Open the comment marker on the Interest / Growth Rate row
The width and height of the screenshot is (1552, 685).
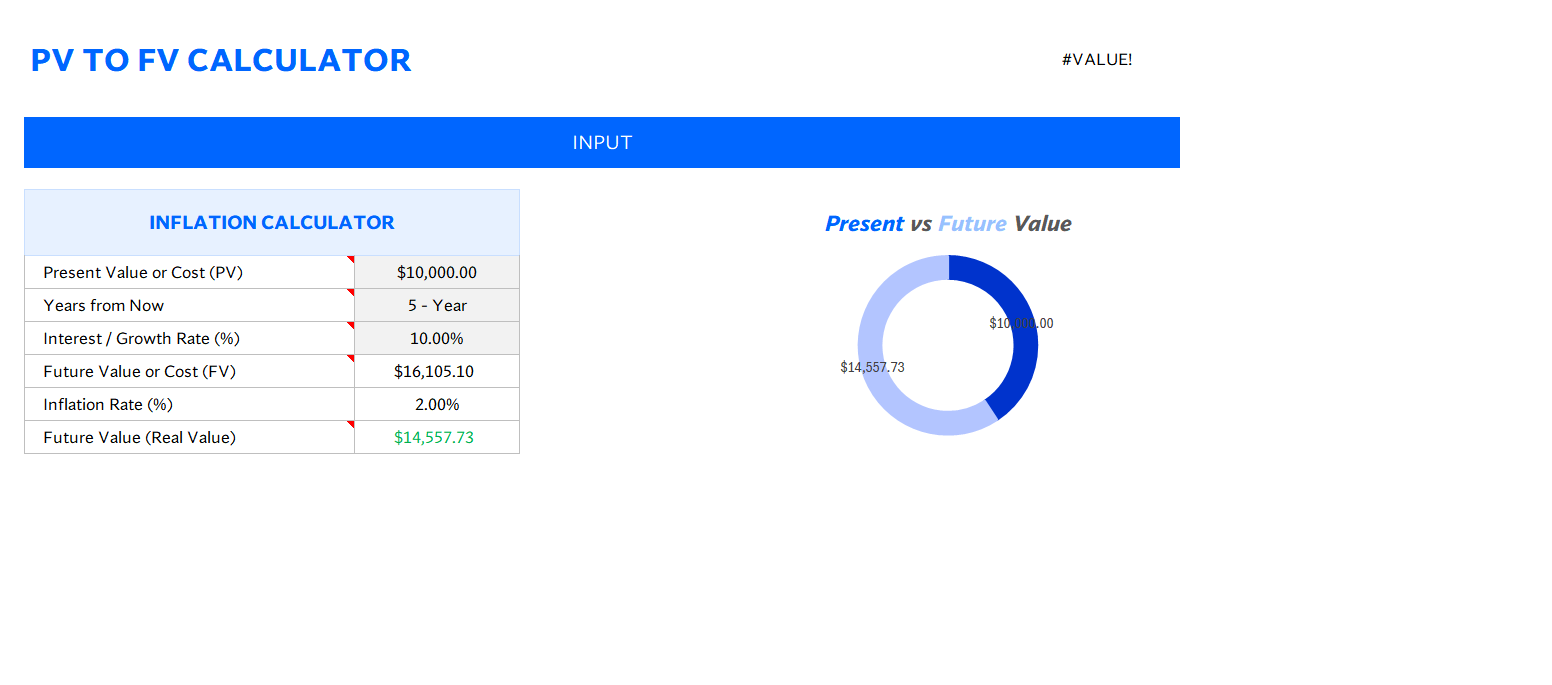[x=351, y=325]
